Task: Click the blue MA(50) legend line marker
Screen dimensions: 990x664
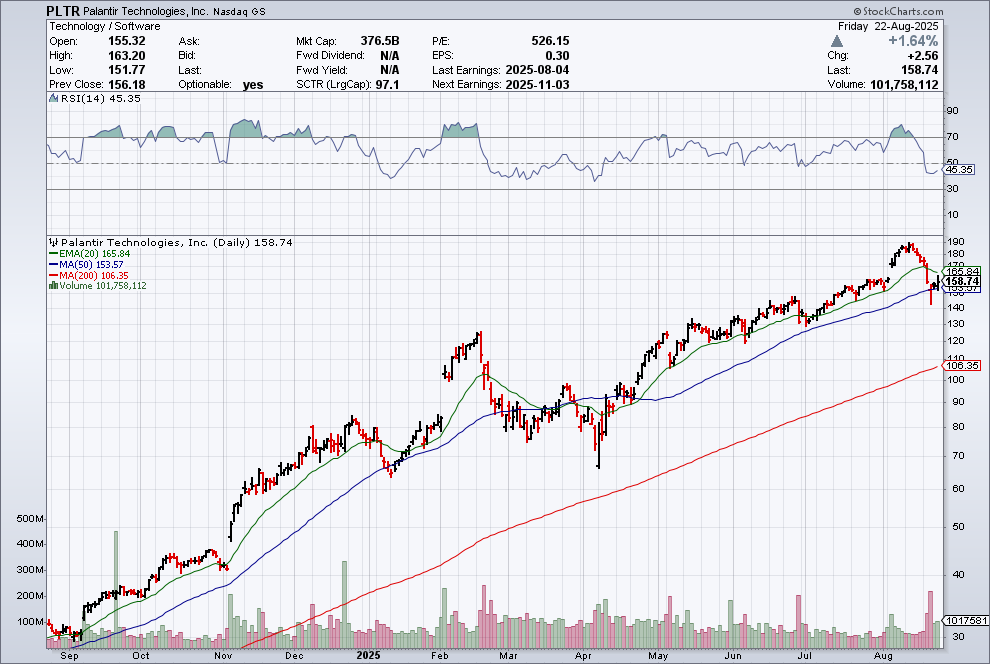Action: [x=54, y=264]
